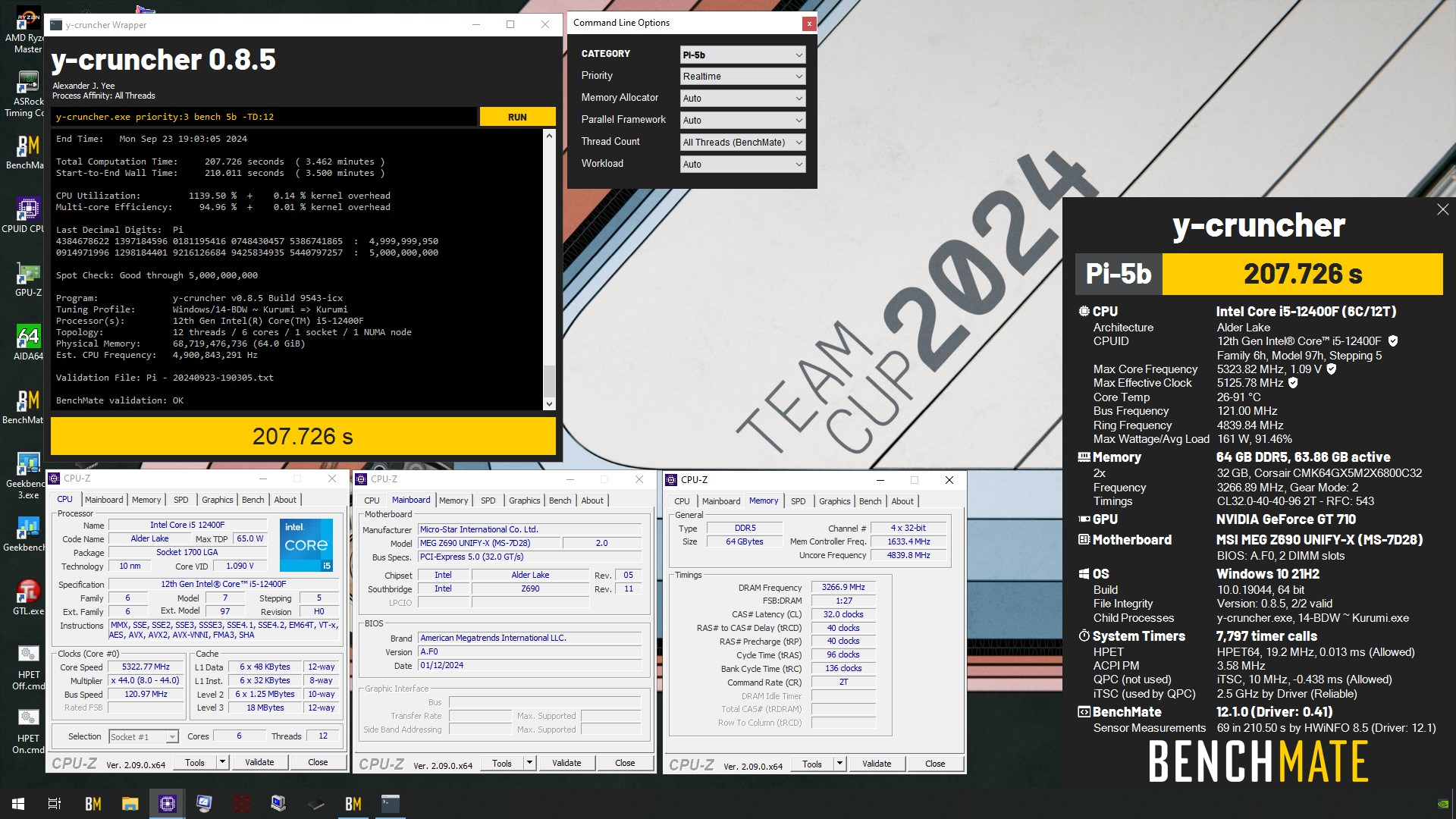
Task: Open SPD tab in second CPU-Z window
Action: pos(488,500)
